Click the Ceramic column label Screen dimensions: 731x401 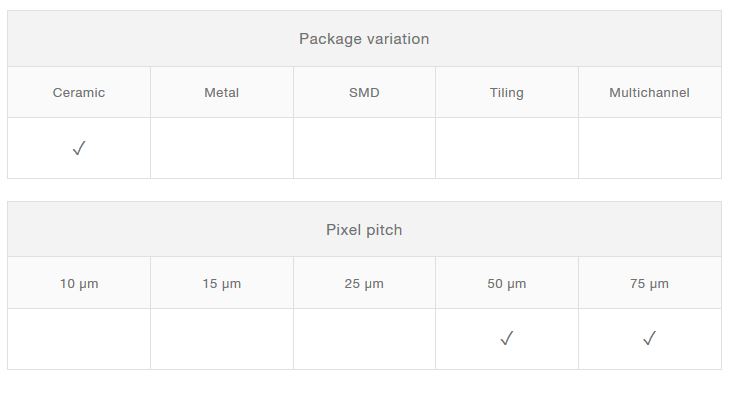click(79, 93)
